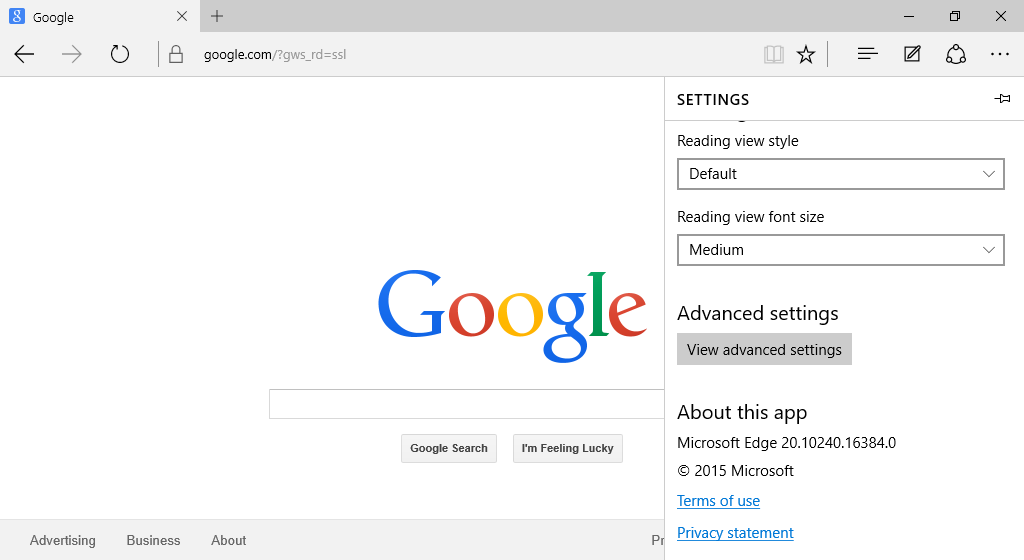This screenshot has height=560, width=1024.
Task: Click the Google Search button
Action: point(449,448)
